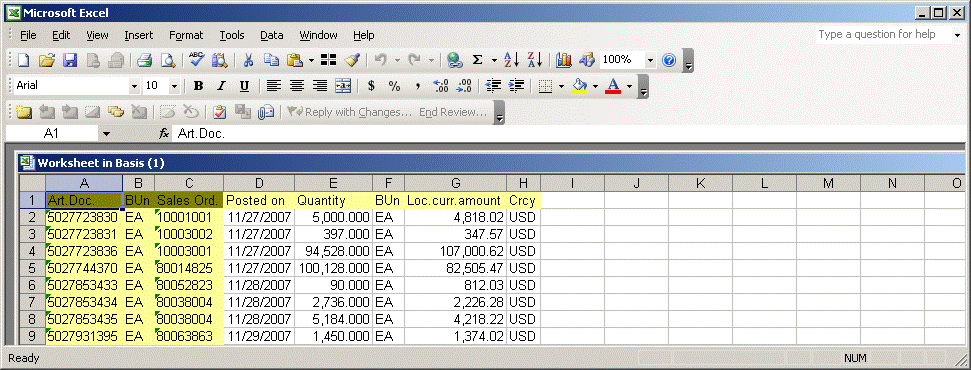Open the Edit menu

pos(61,35)
